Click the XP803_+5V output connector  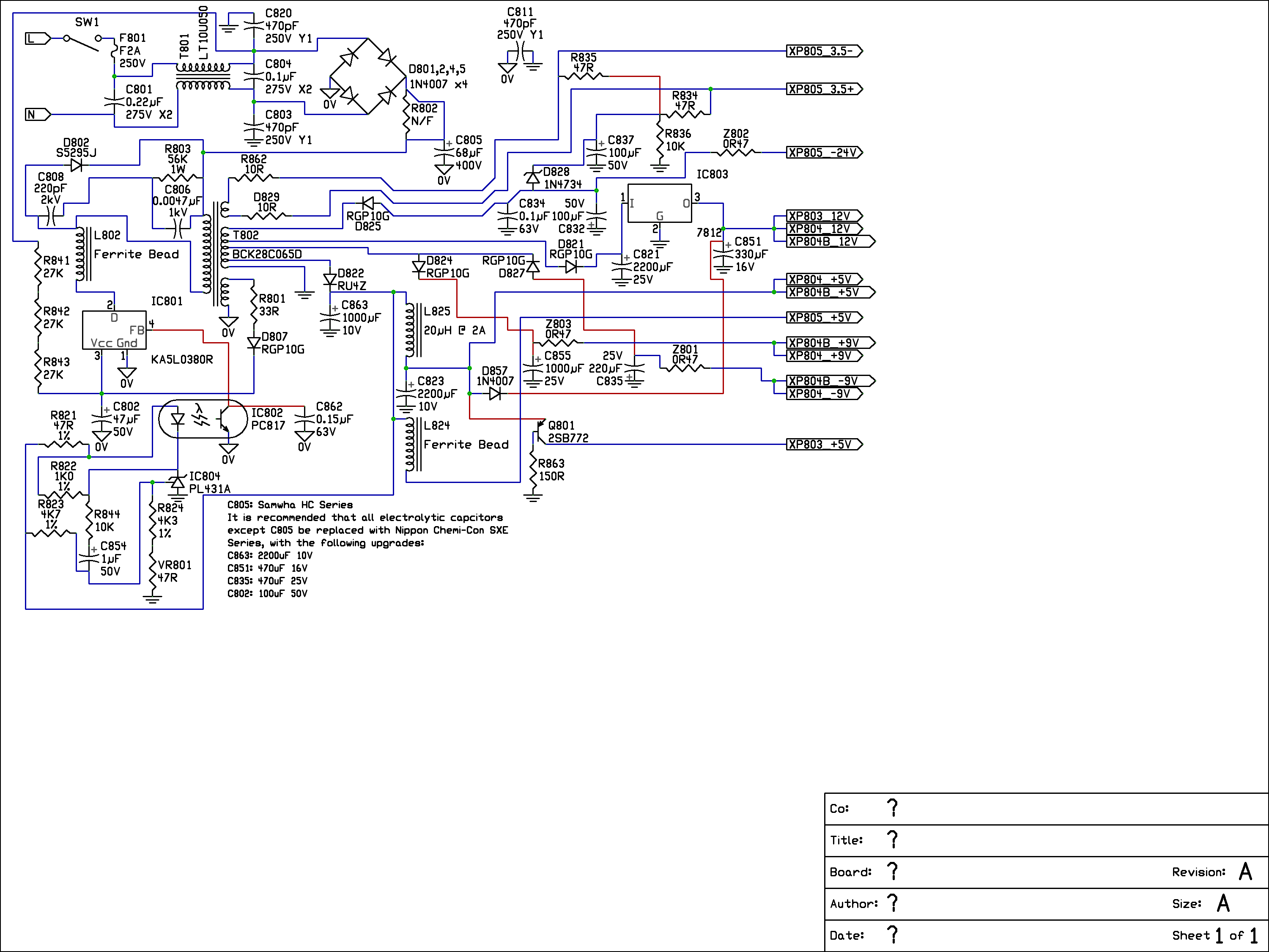(x=825, y=445)
